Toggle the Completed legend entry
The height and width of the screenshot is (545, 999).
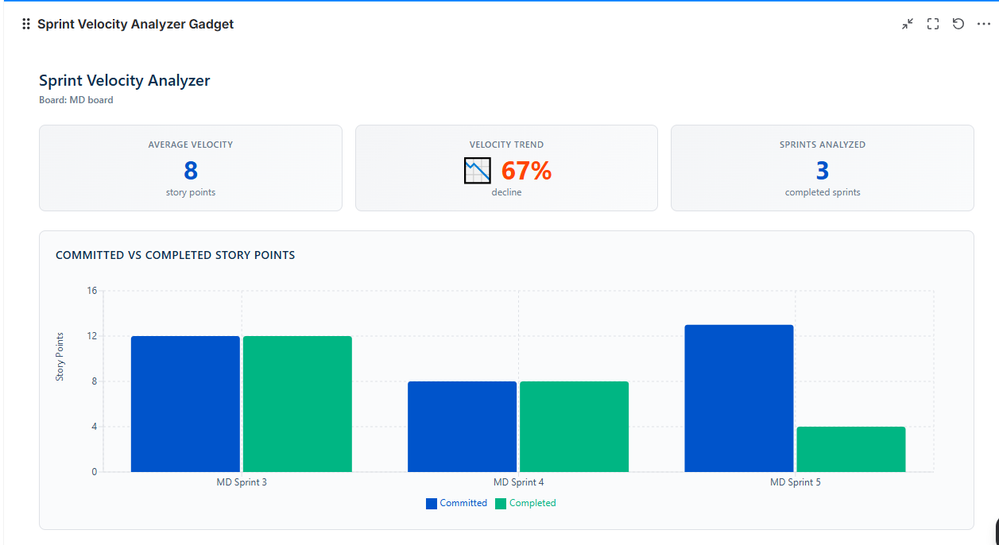(526, 503)
